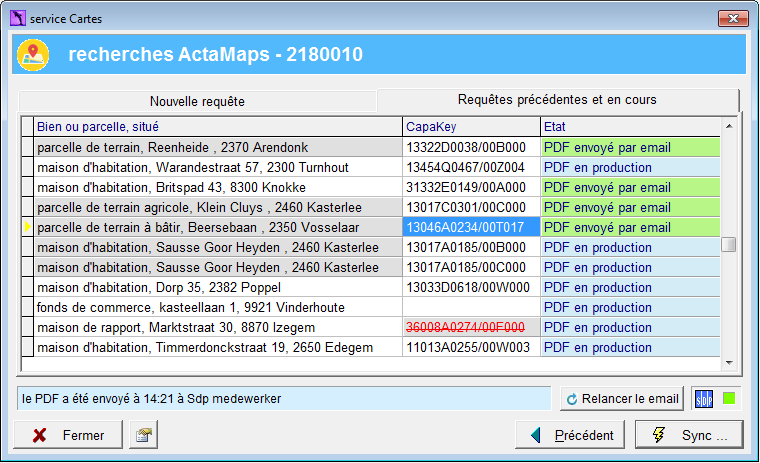
Task: Click Etat cell of the Vosselaar row
Action: pos(630,227)
